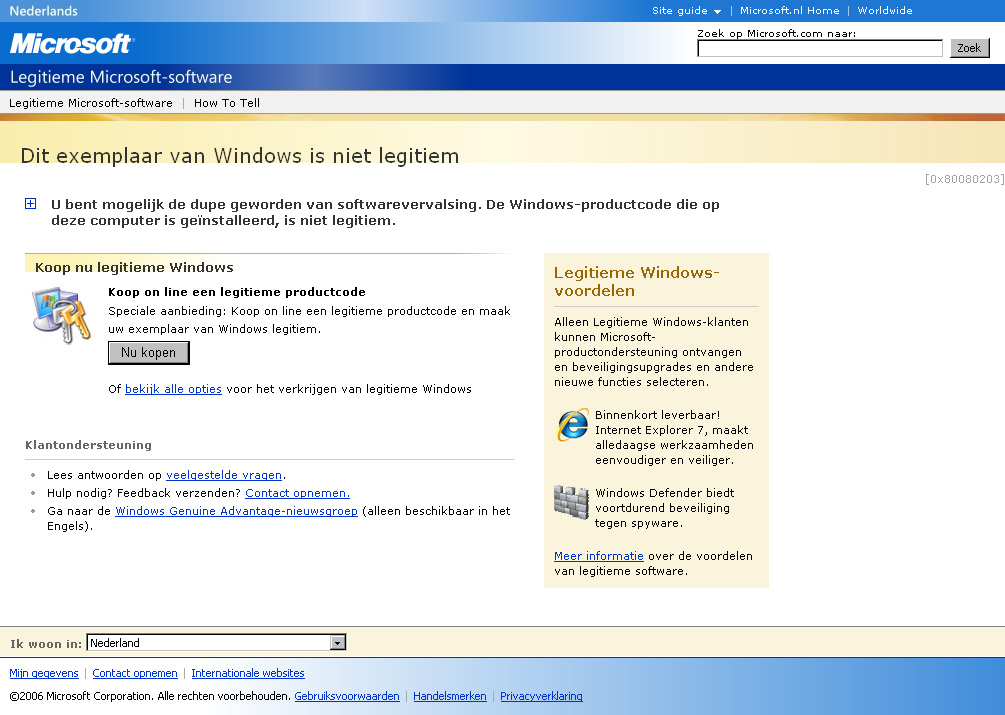Click the 'Meer informatie' link

(599, 555)
